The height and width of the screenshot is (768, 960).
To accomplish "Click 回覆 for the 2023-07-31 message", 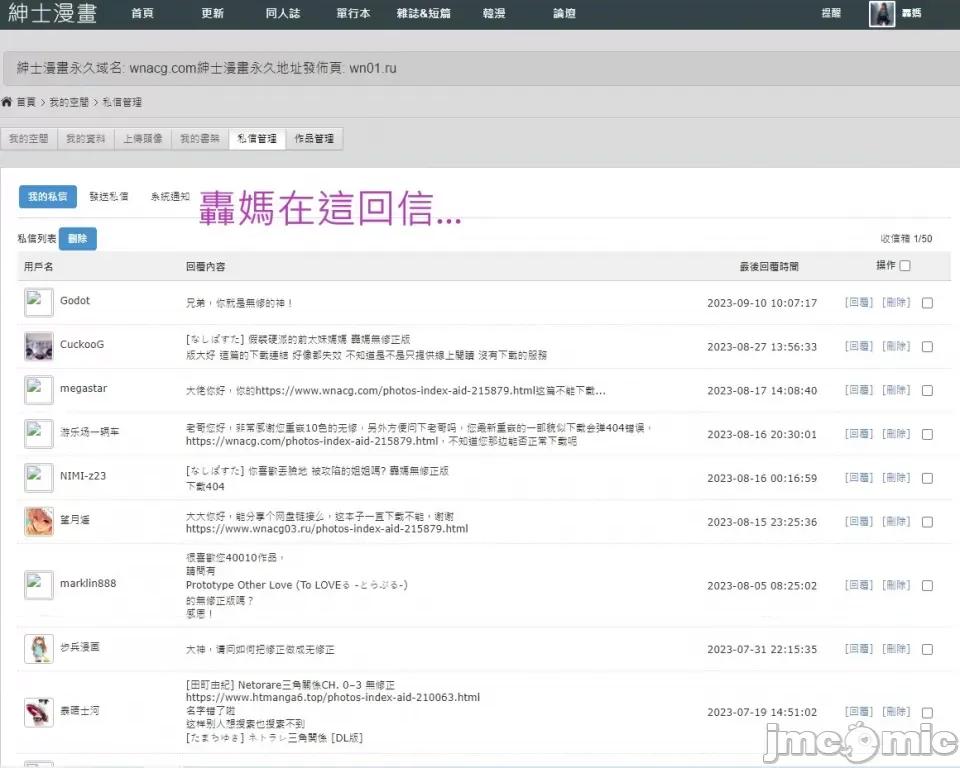I will point(858,649).
